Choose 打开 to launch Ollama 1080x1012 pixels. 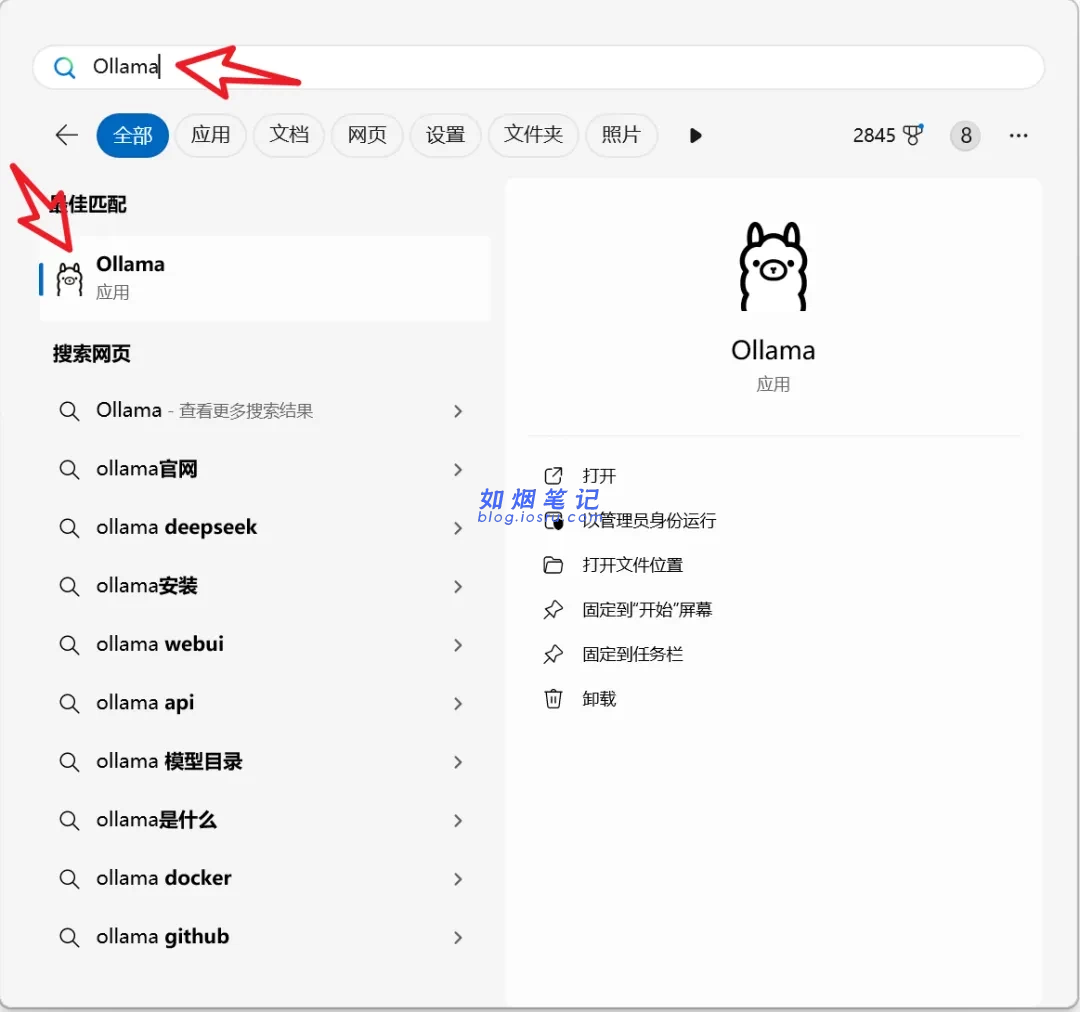(599, 476)
